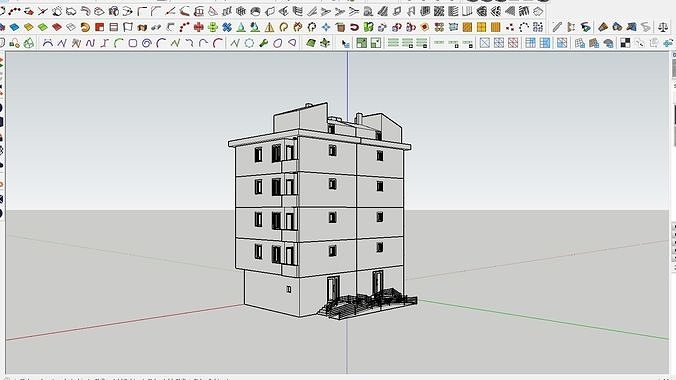
Task: Select the yellow tile face icon
Action: pos(28,28)
